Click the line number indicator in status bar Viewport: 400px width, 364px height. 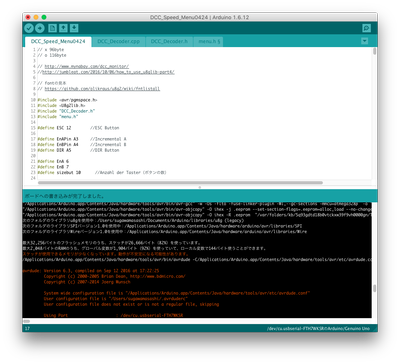coord(27,329)
